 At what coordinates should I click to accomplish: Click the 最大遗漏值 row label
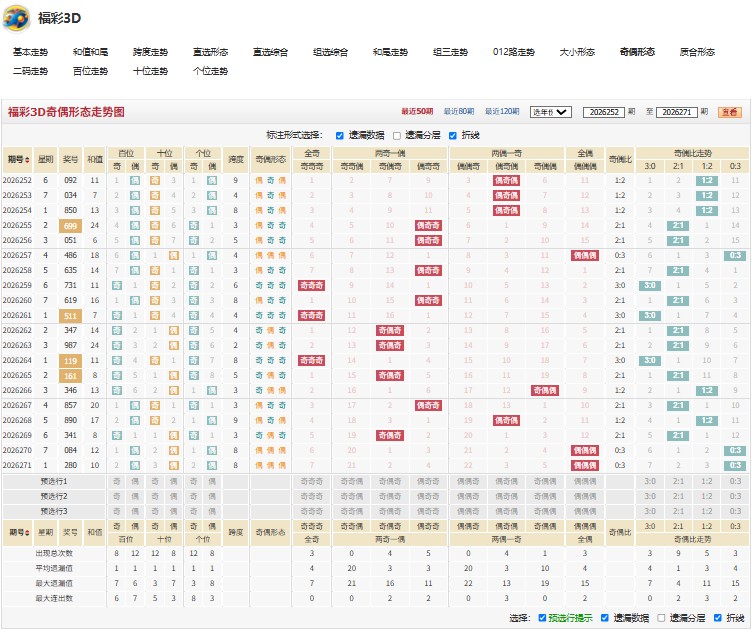pyautogui.click(x=54, y=584)
